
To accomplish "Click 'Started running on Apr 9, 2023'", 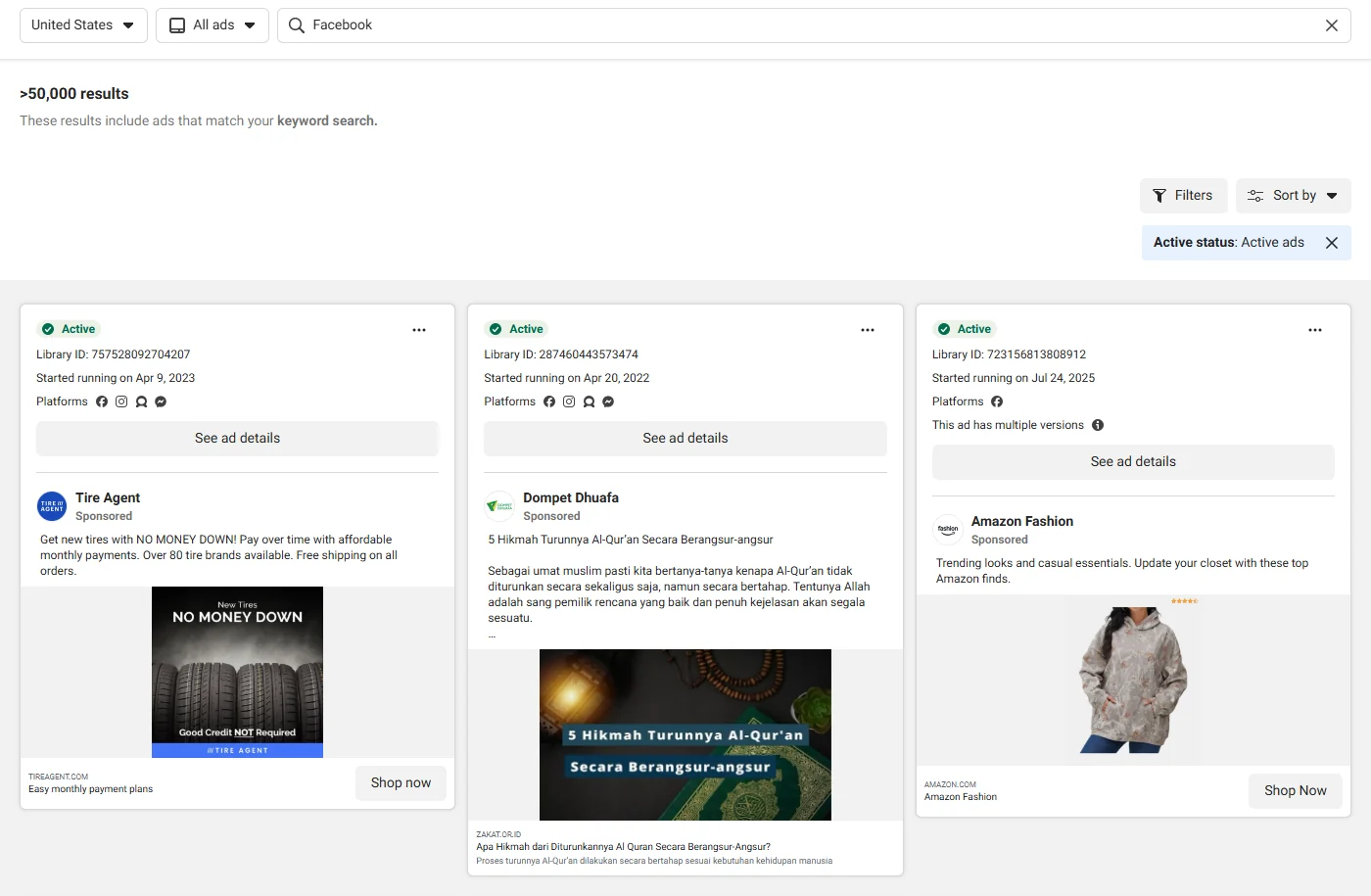I will pyautogui.click(x=116, y=378).
